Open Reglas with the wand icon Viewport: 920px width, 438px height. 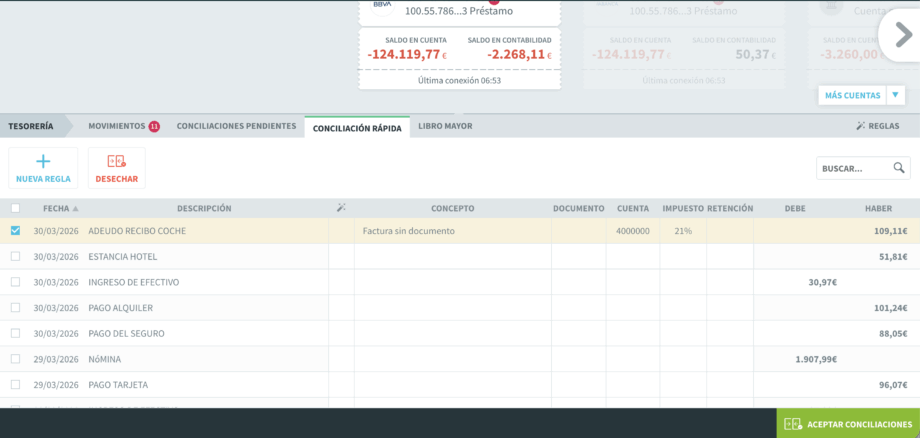click(x=861, y=126)
